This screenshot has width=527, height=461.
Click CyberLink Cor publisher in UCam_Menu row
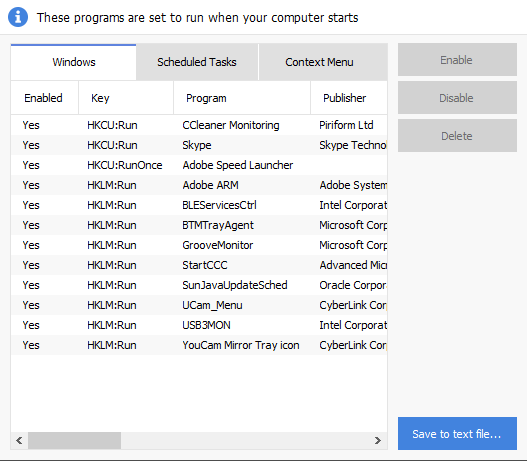click(353, 305)
